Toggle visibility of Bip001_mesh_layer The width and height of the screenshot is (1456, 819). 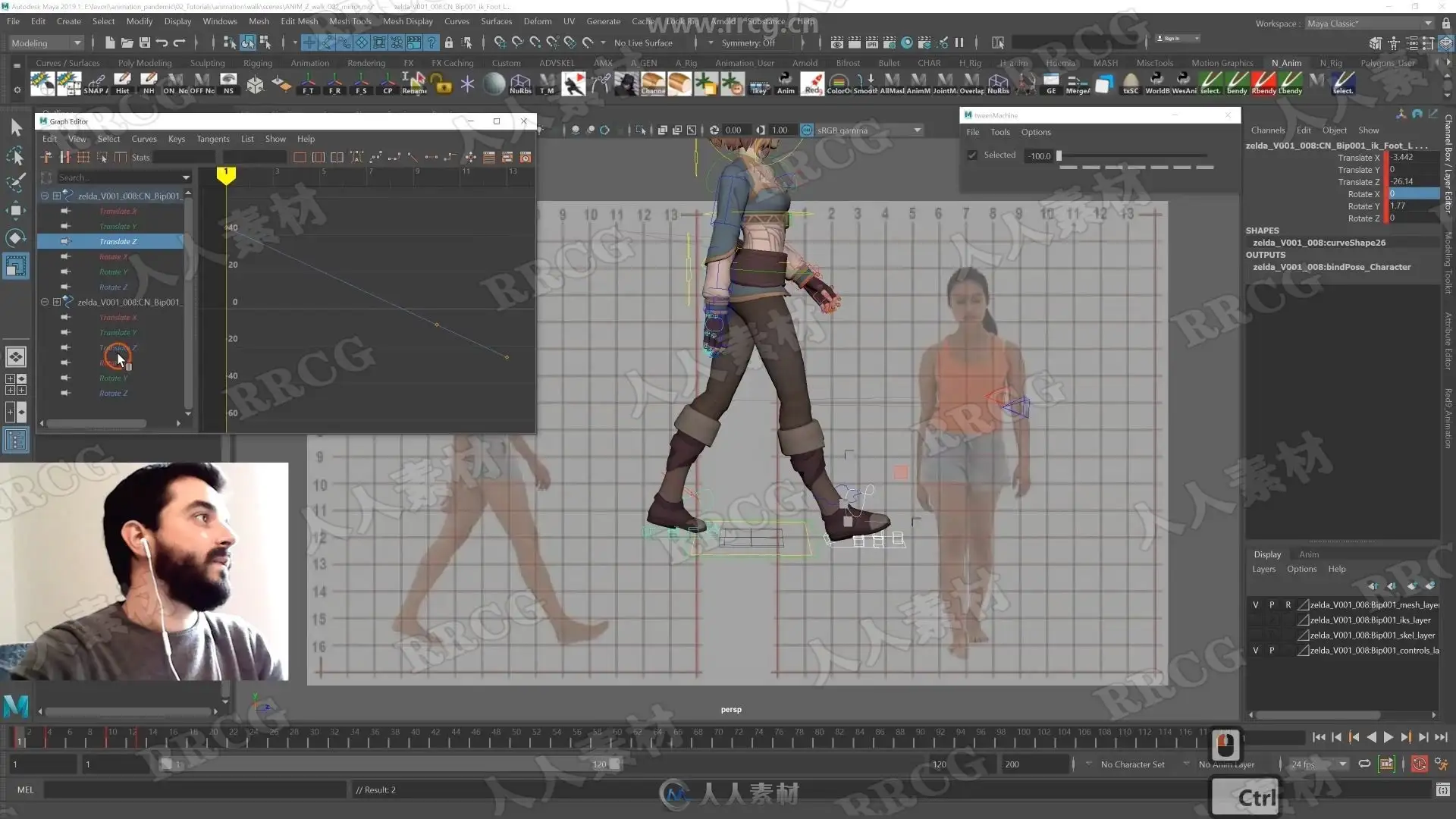coord(1256,605)
